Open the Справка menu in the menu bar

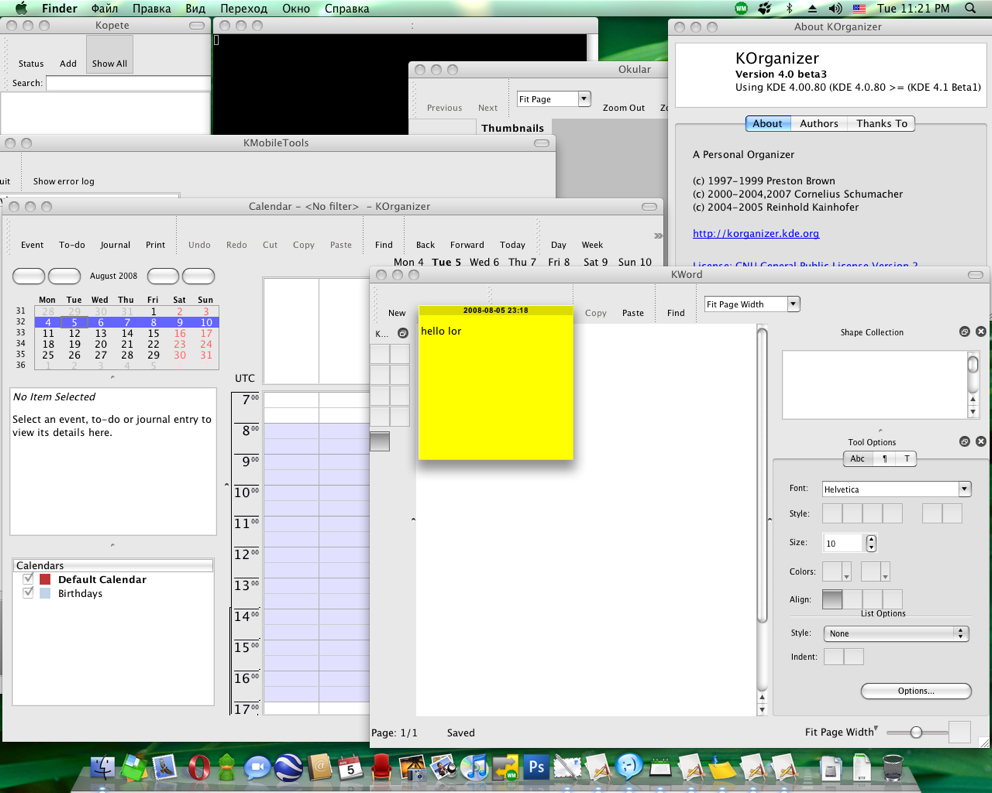click(346, 8)
